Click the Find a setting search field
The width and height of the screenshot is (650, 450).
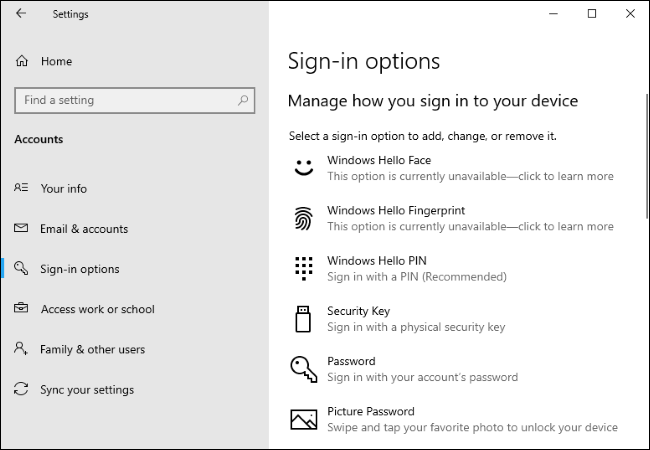[x=135, y=100]
